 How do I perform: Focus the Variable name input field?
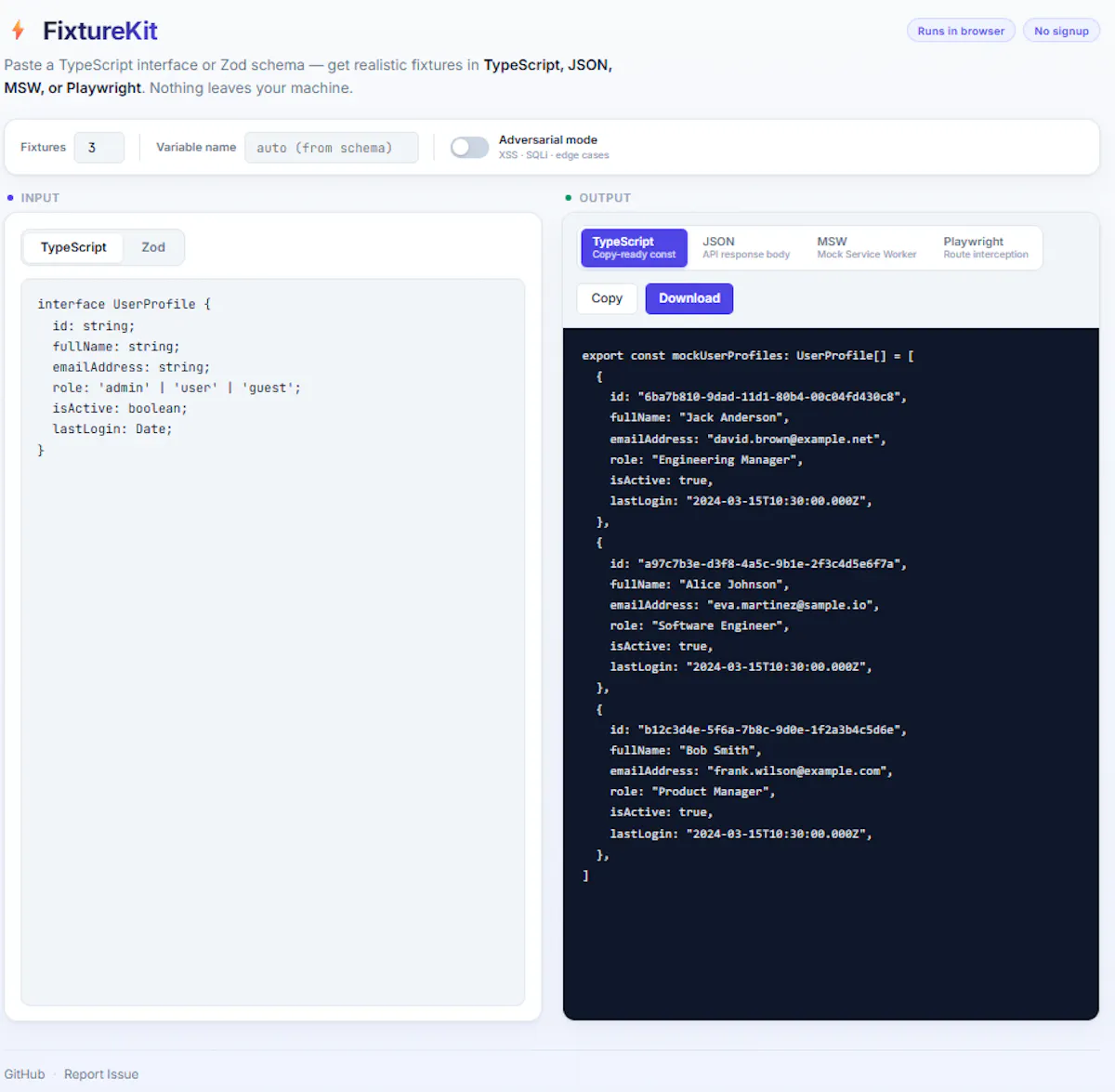[332, 148]
